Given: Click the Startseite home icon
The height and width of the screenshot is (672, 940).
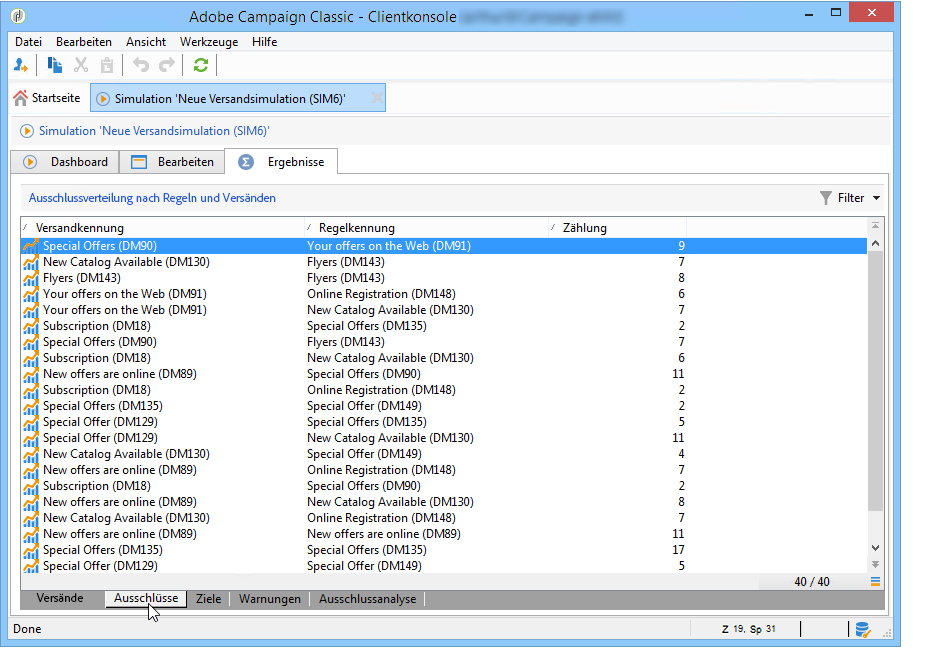Looking at the screenshot, I should tap(20, 98).
